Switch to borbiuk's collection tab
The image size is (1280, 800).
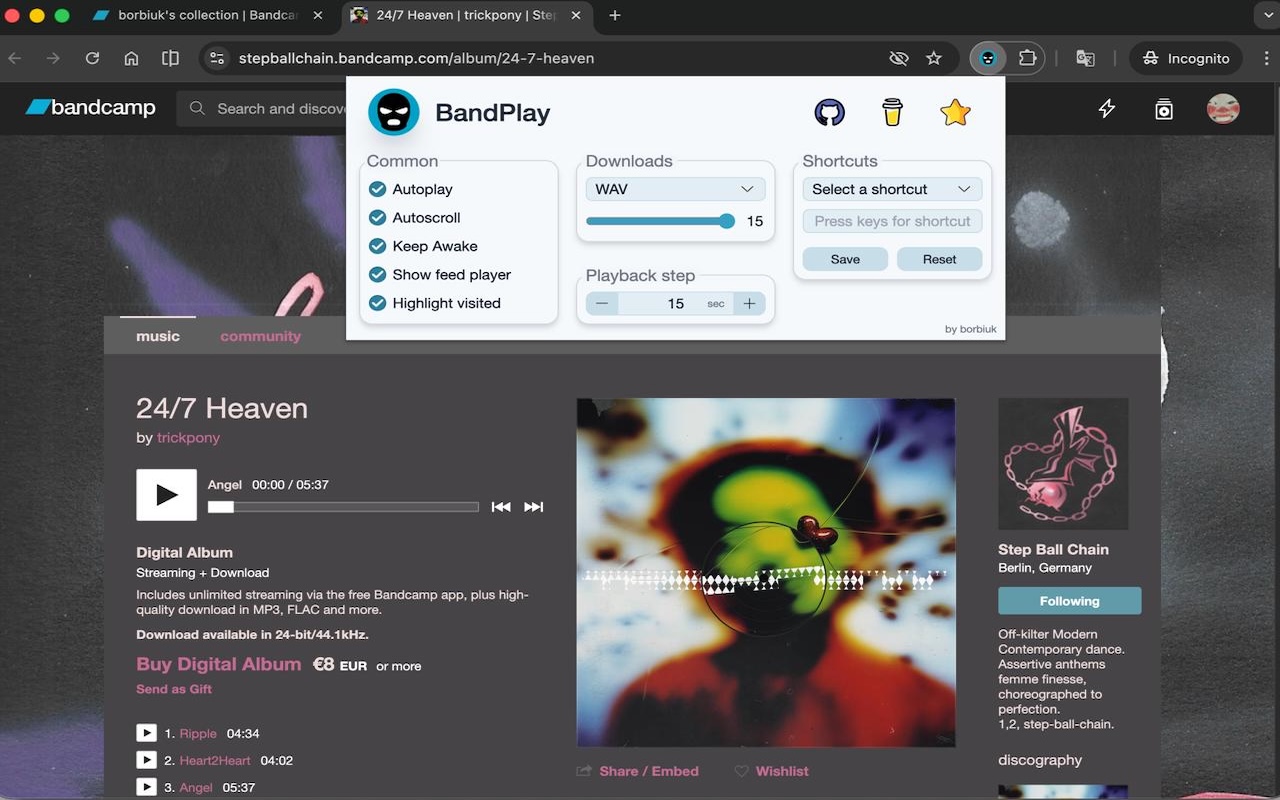(208, 15)
